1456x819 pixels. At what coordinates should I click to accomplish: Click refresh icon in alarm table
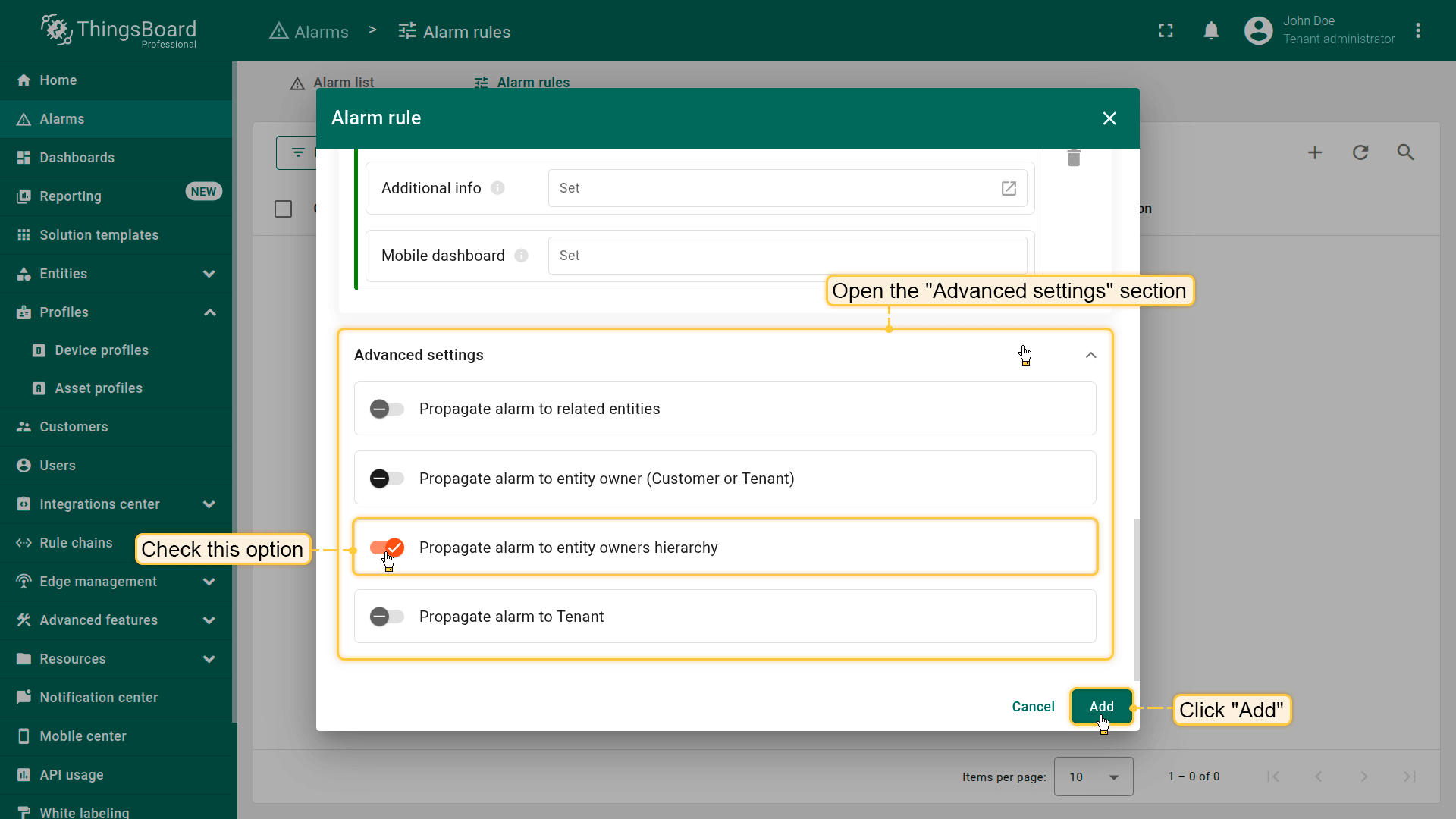[1360, 152]
